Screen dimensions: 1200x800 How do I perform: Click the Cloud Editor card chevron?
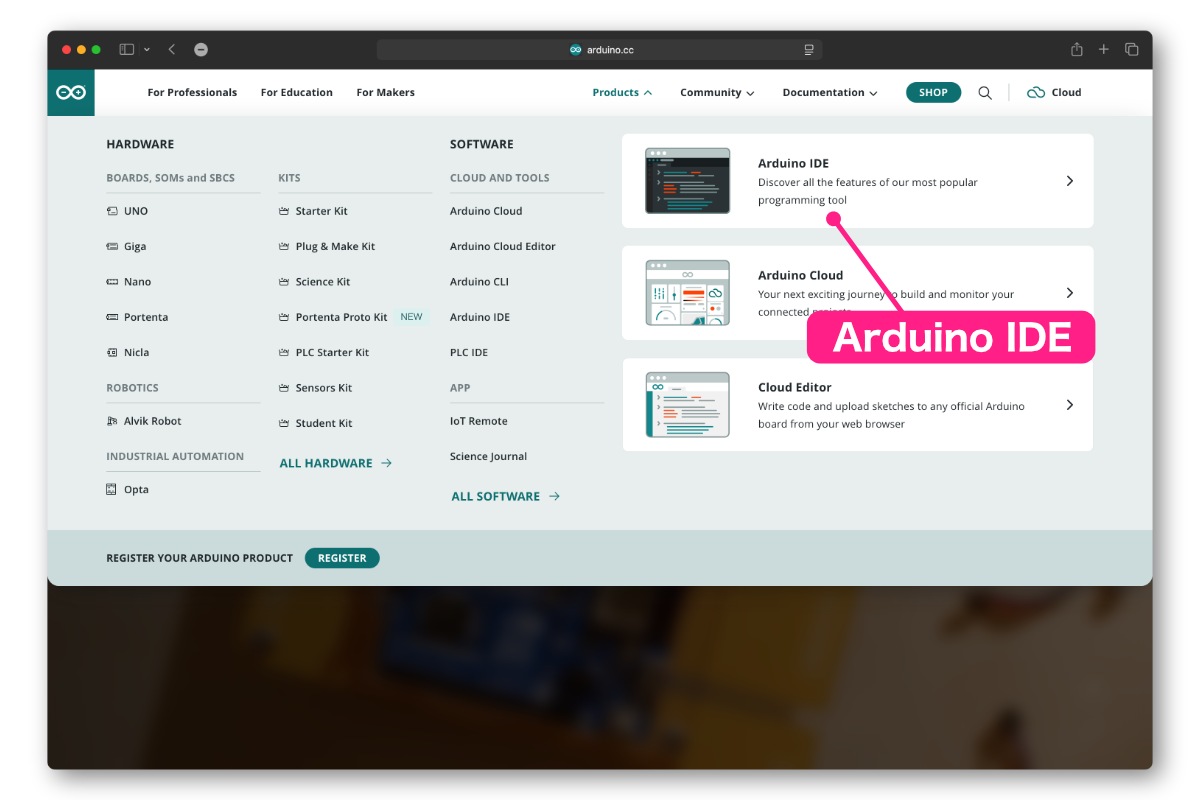(1069, 405)
